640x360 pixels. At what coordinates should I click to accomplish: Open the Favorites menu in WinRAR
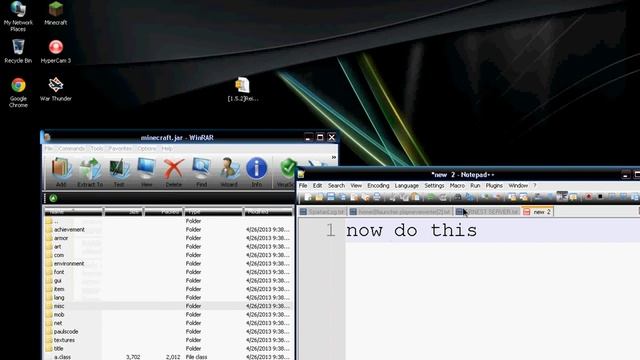pos(120,149)
